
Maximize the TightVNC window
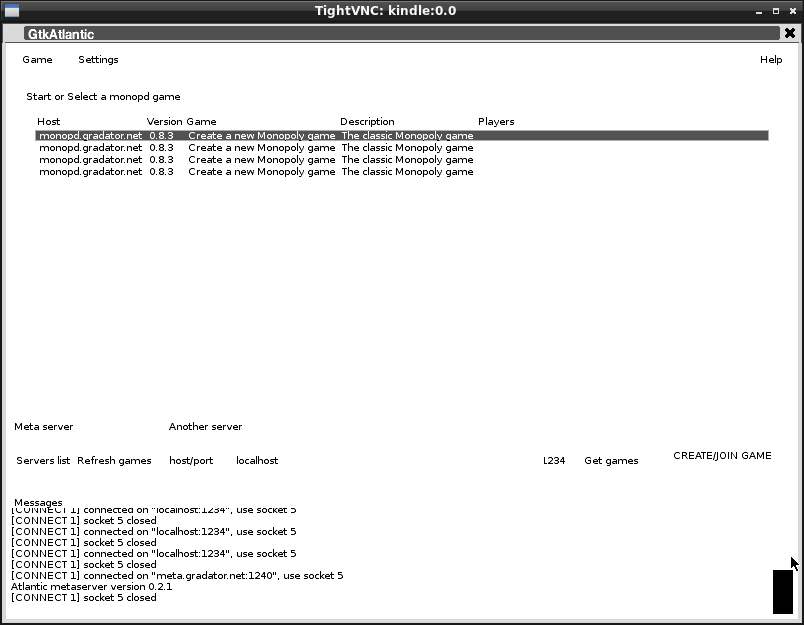(x=776, y=11)
